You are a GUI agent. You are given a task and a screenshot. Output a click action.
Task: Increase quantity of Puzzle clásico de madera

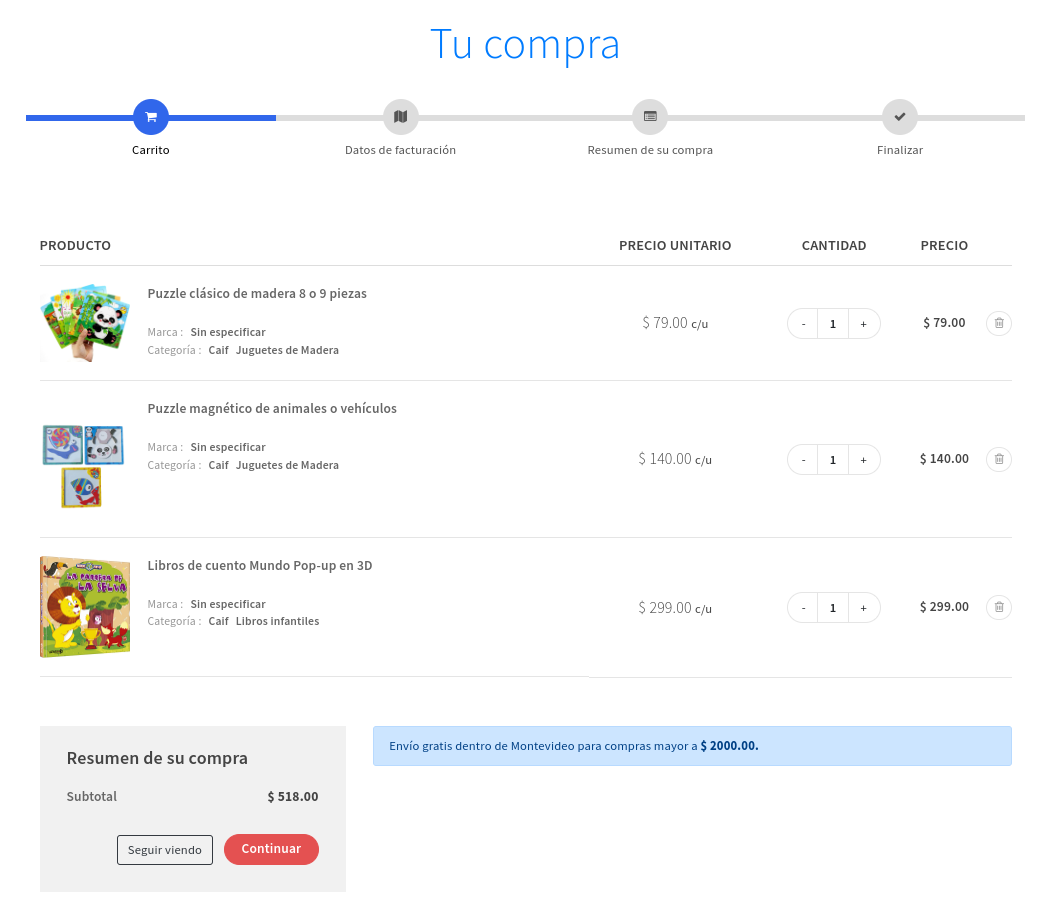pos(864,324)
